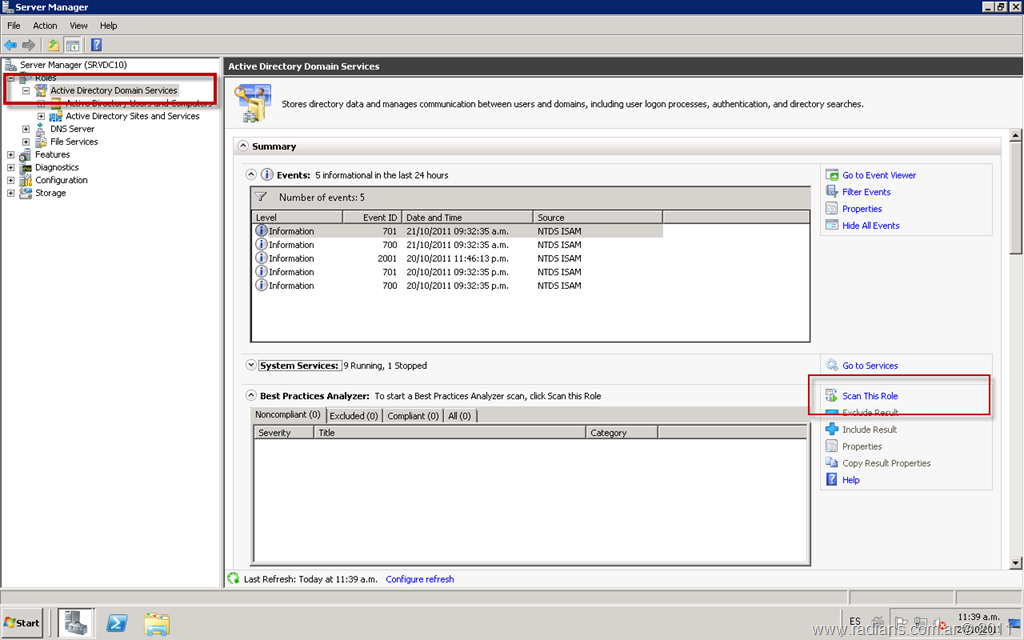Switch to the Excluded (0) tab

[354, 416]
